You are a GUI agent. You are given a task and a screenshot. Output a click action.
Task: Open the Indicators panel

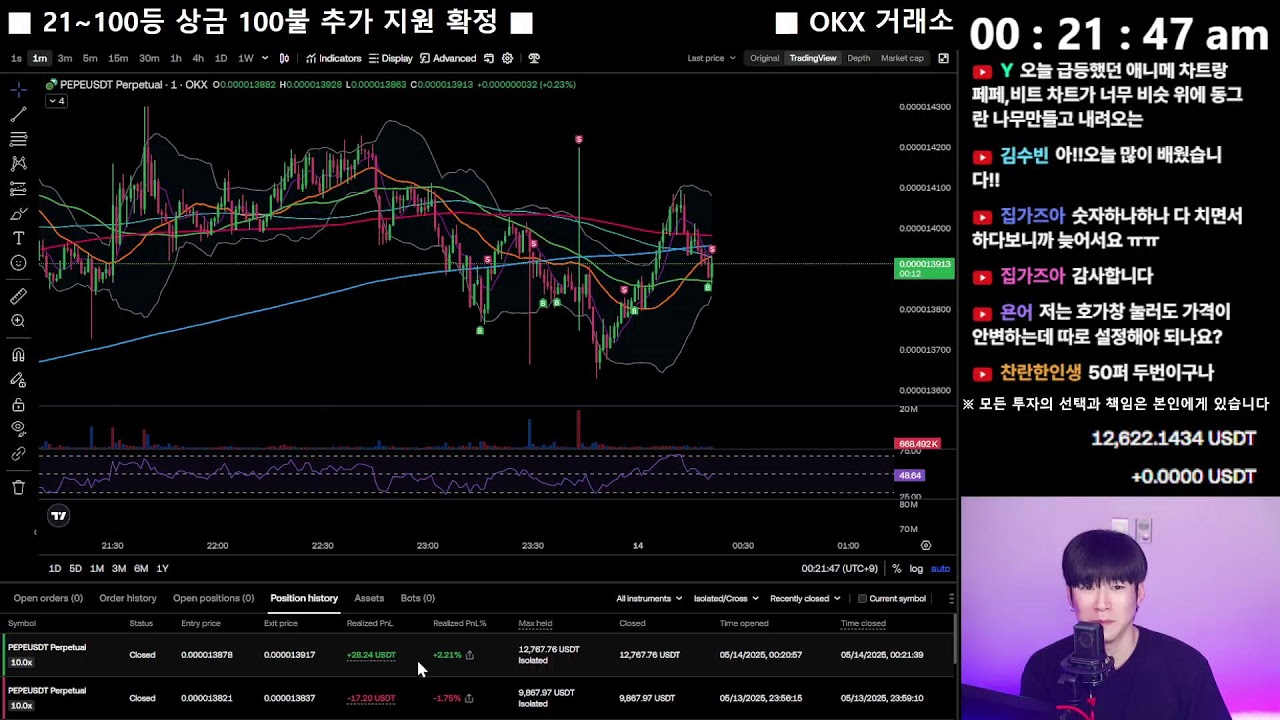coord(334,58)
